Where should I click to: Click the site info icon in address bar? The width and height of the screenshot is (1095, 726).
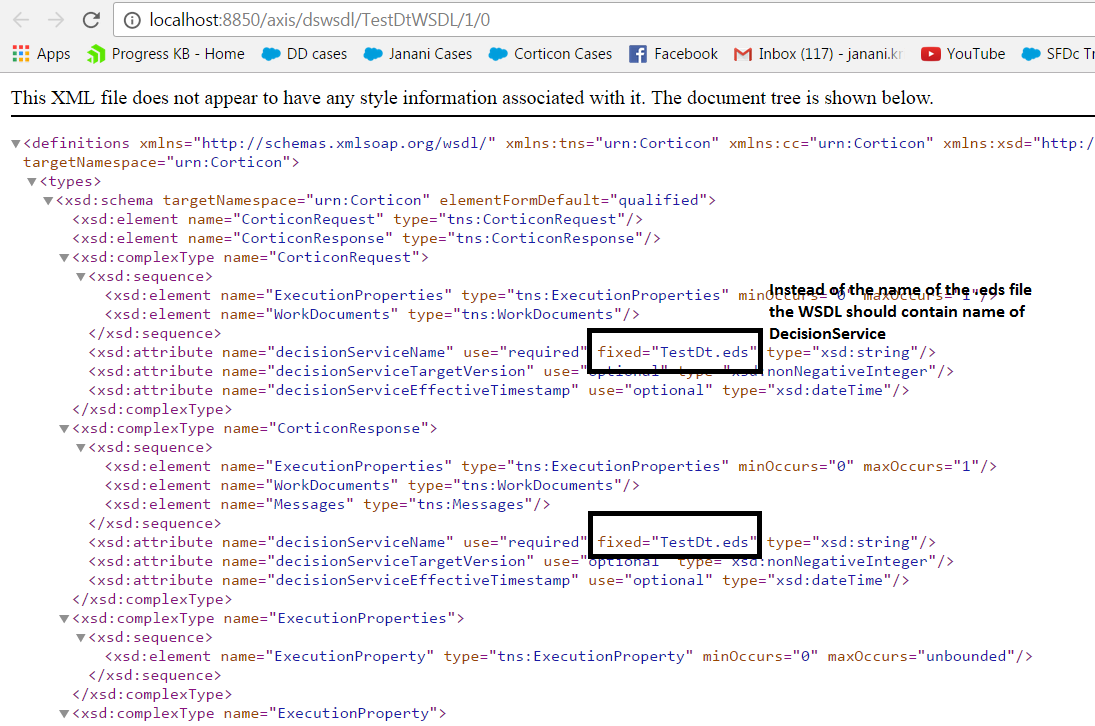click(132, 20)
